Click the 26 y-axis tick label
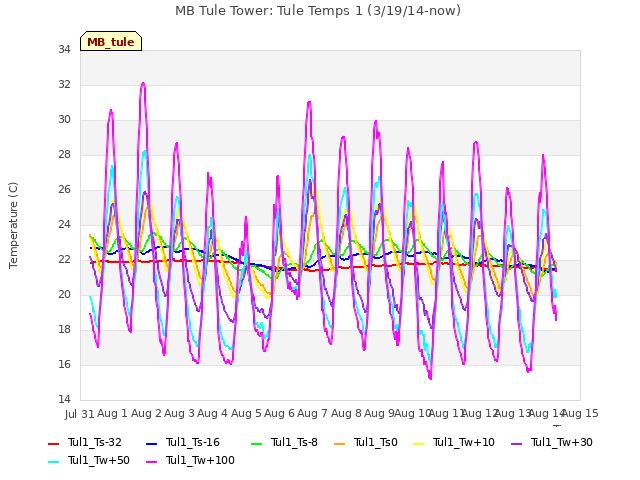 point(64,189)
